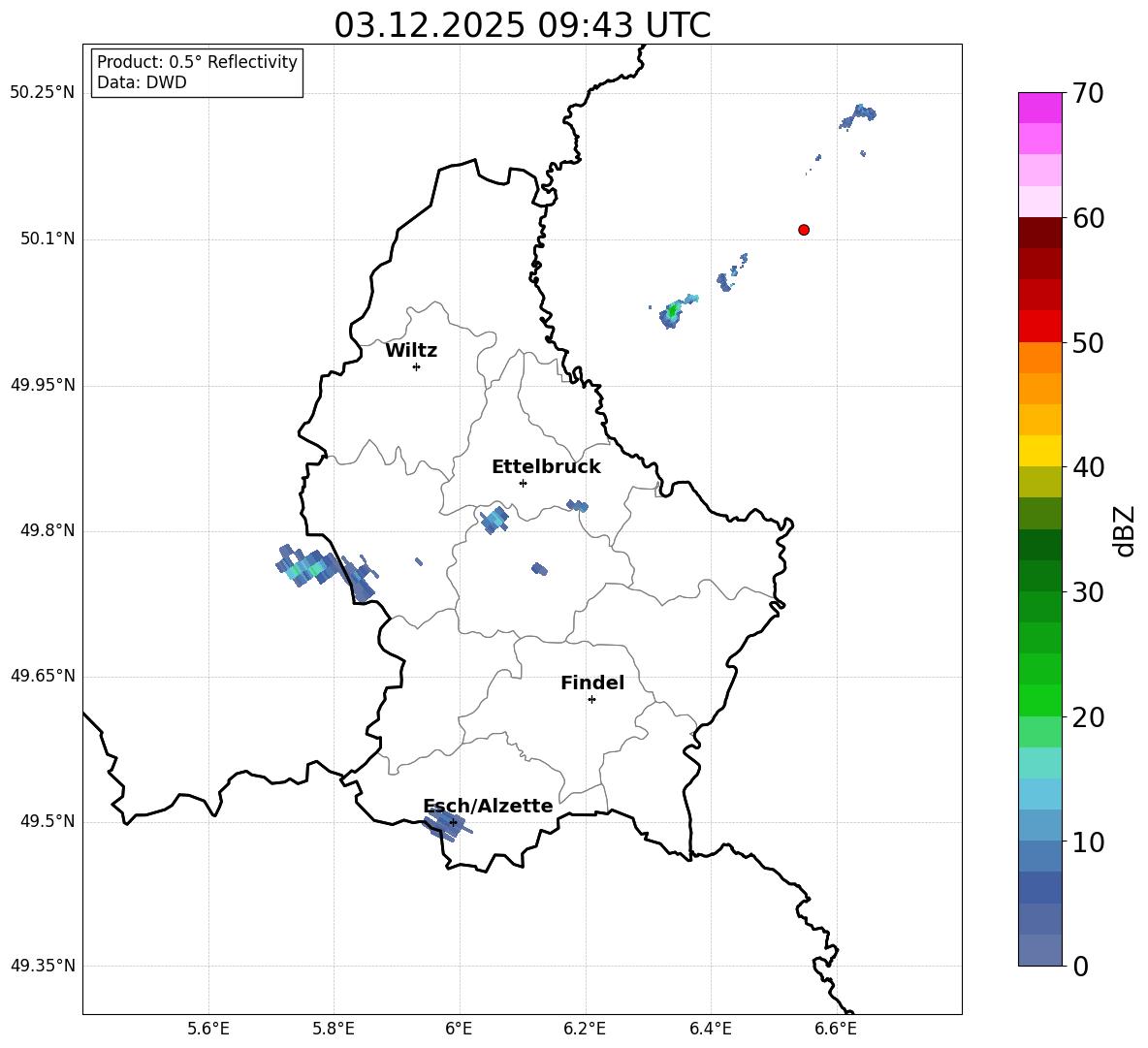This screenshot has width=1148, height=1048.
Task: Click the title 03.12.2025 09:43 UTC
Action: click(x=522, y=25)
